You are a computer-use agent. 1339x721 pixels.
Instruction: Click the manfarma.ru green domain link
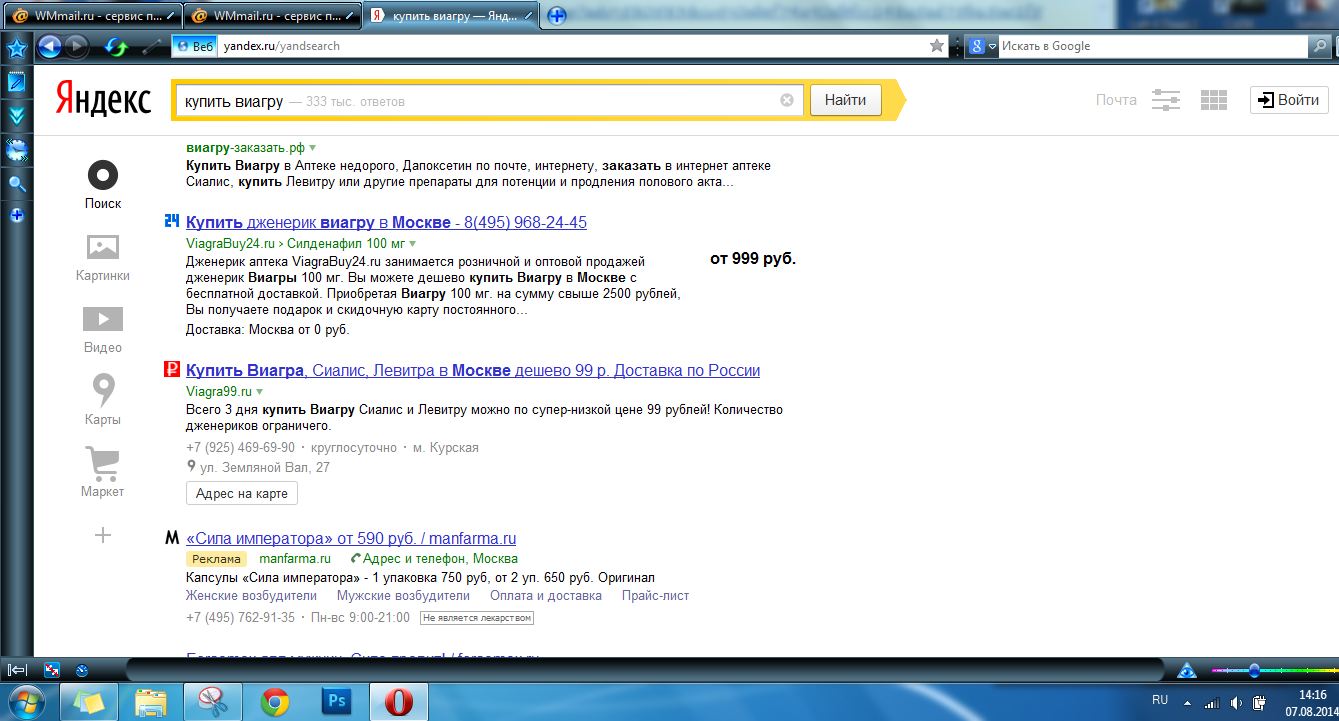tap(295, 558)
